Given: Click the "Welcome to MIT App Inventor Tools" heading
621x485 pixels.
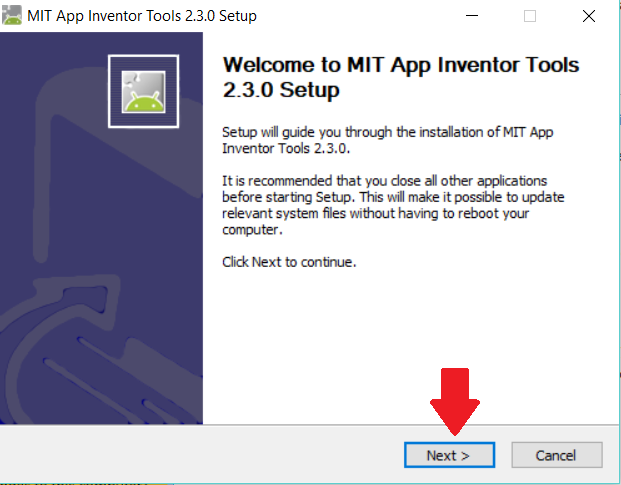Looking at the screenshot, I should pyautogui.click(x=401, y=77).
